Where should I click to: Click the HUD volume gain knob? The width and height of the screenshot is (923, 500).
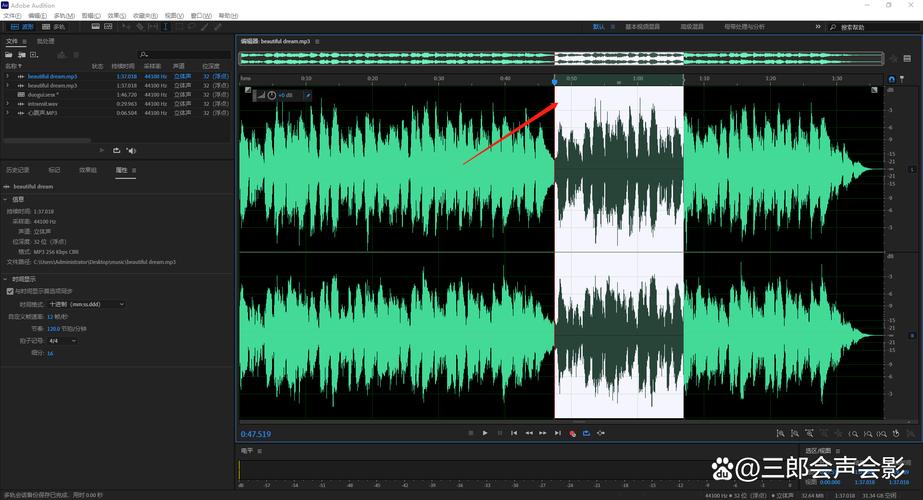point(271,95)
